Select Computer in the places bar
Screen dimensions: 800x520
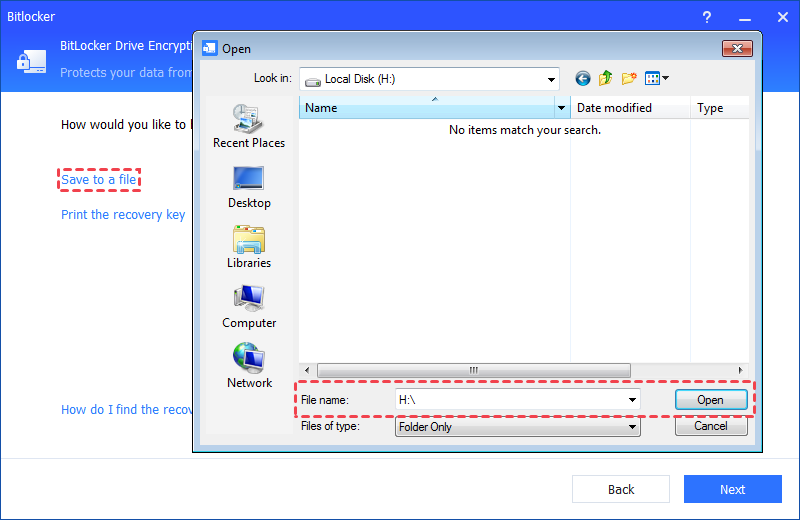[249, 307]
